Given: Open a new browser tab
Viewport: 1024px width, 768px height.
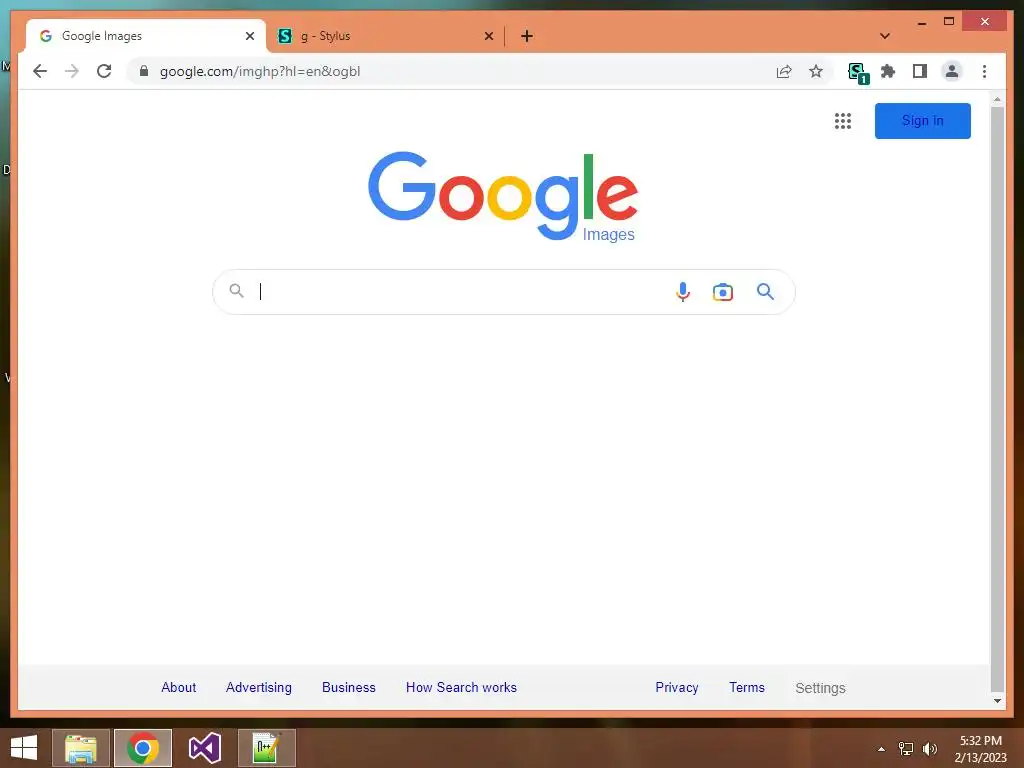Looking at the screenshot, I should tap(526, 36).
